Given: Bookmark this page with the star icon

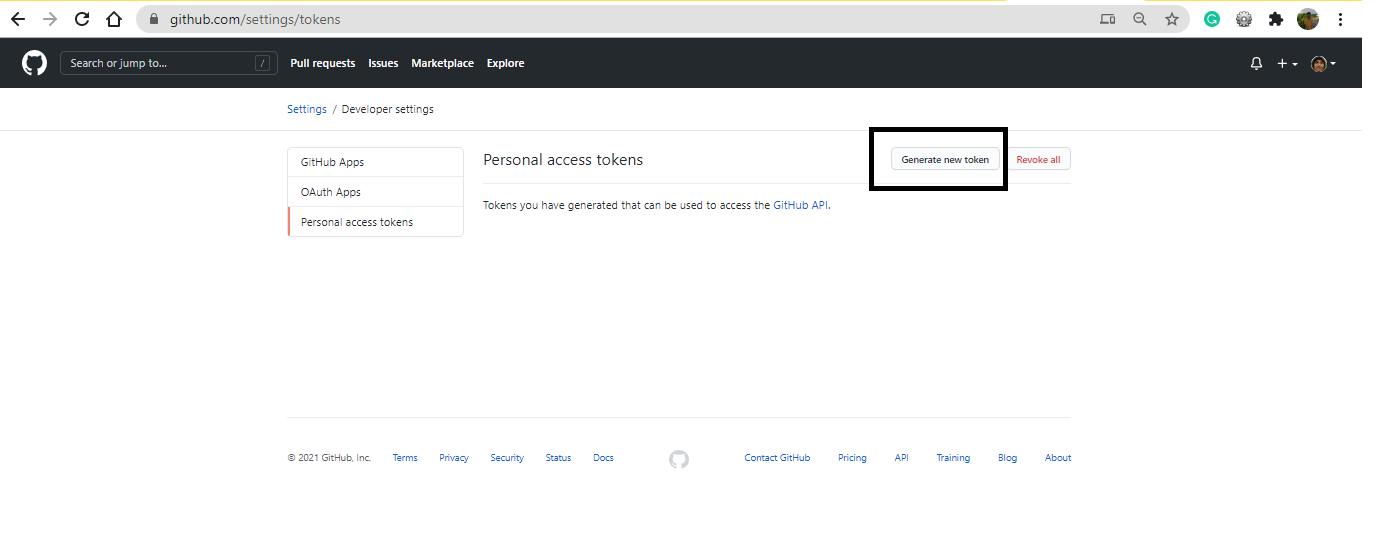Looking at the screenshot, I should click(x=1171, y=19).
